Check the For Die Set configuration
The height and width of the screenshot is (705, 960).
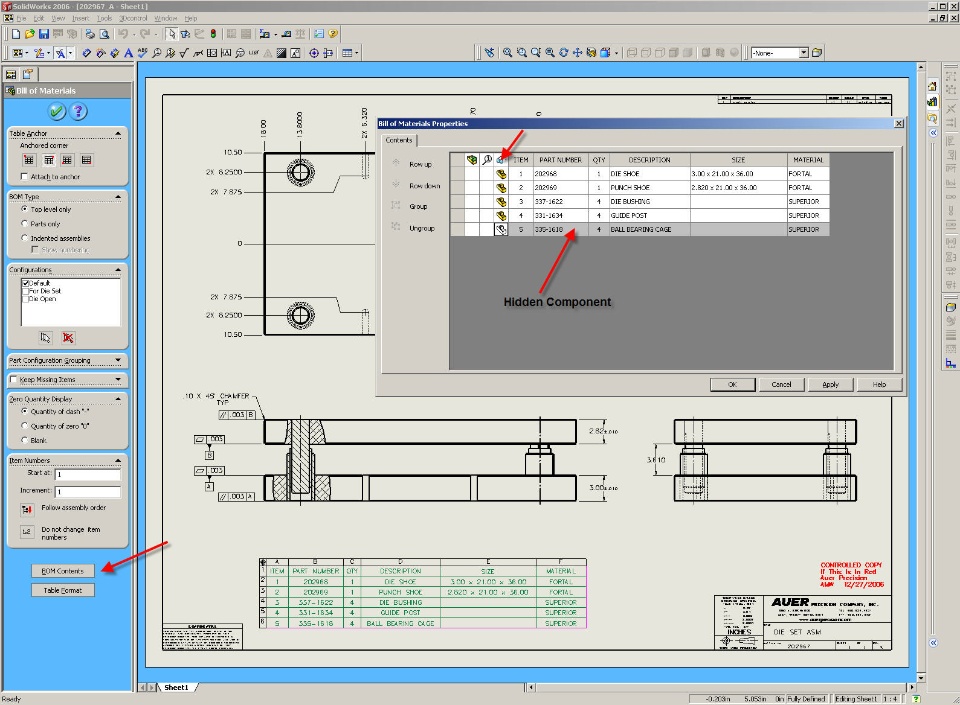point(25,291)
